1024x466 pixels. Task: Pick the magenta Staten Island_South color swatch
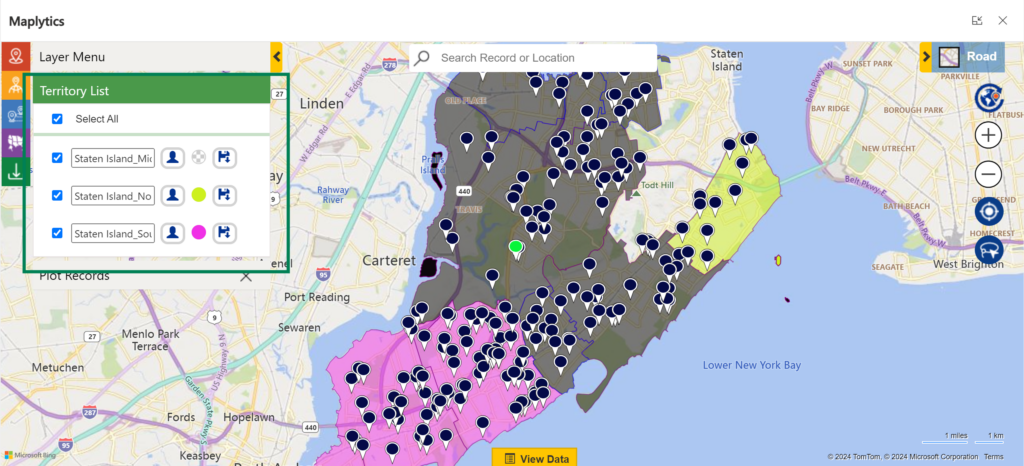tap(198, 232)
